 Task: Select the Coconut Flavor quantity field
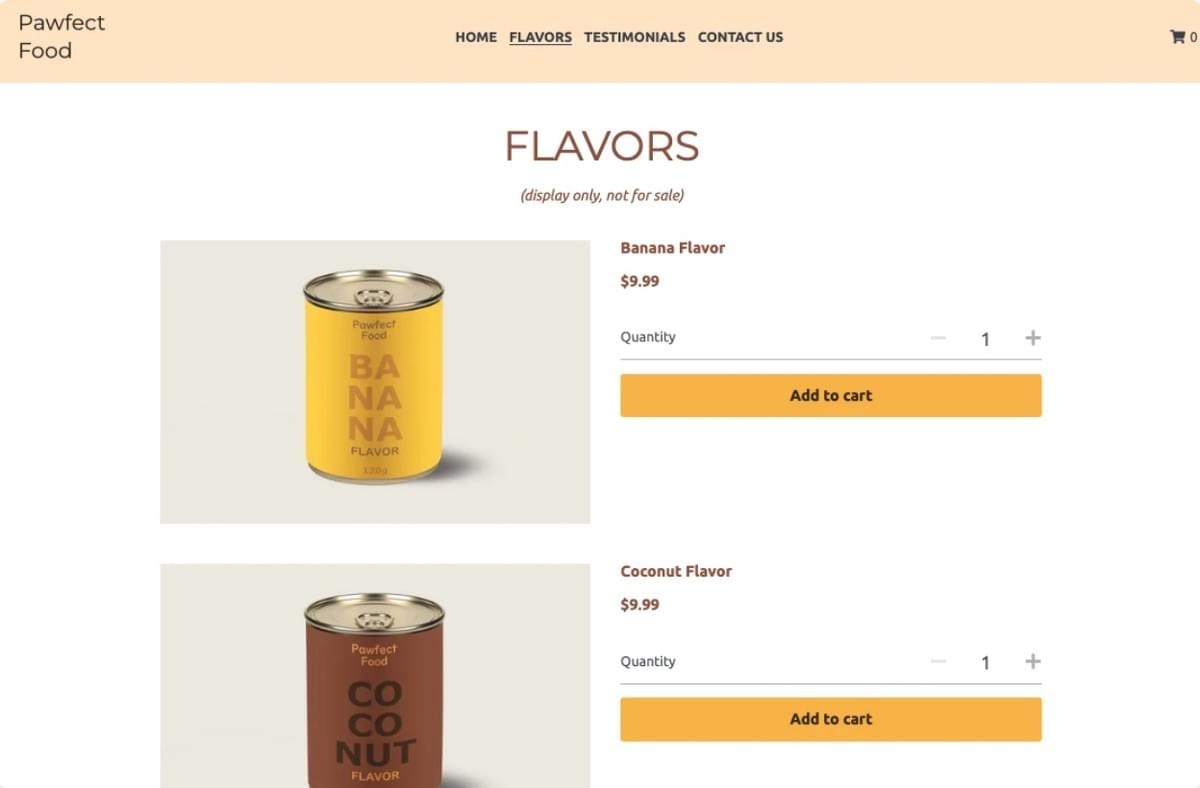pos(985,661)
